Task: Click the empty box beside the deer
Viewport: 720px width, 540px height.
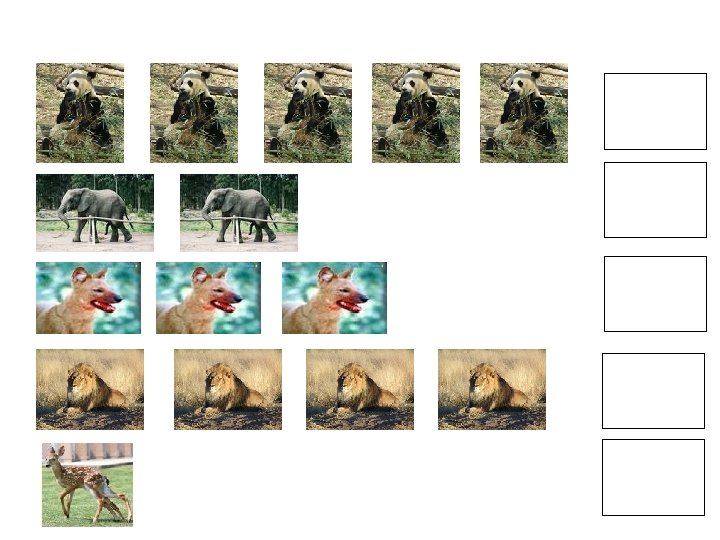Action: [x=653, y=478]
